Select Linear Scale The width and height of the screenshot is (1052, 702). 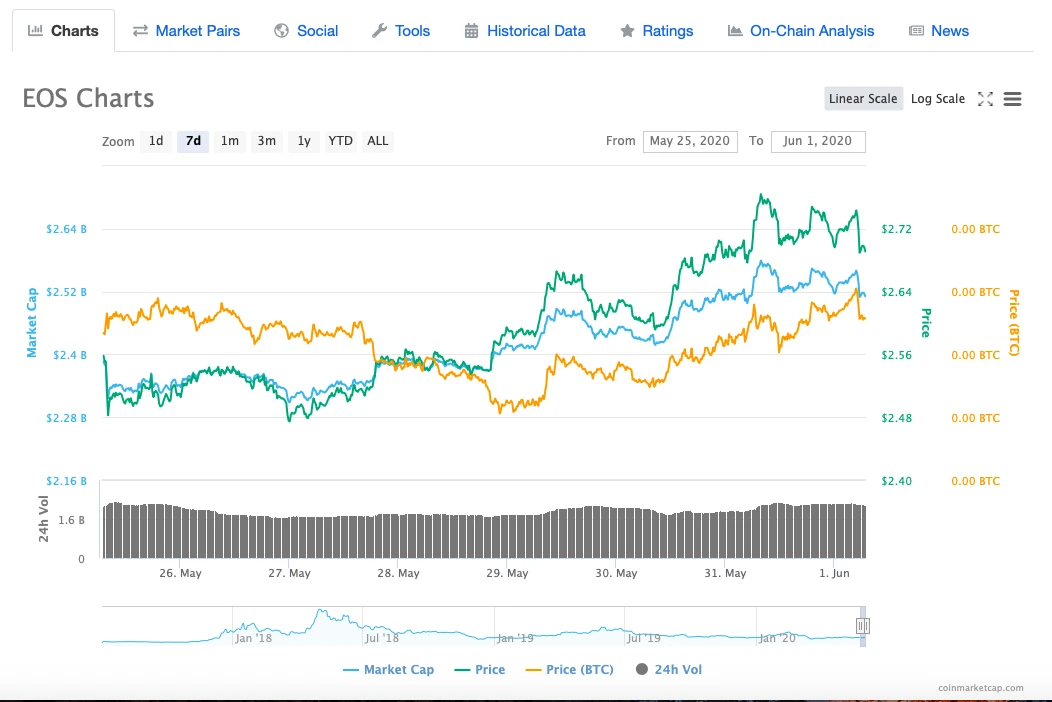tap(863, 99)
